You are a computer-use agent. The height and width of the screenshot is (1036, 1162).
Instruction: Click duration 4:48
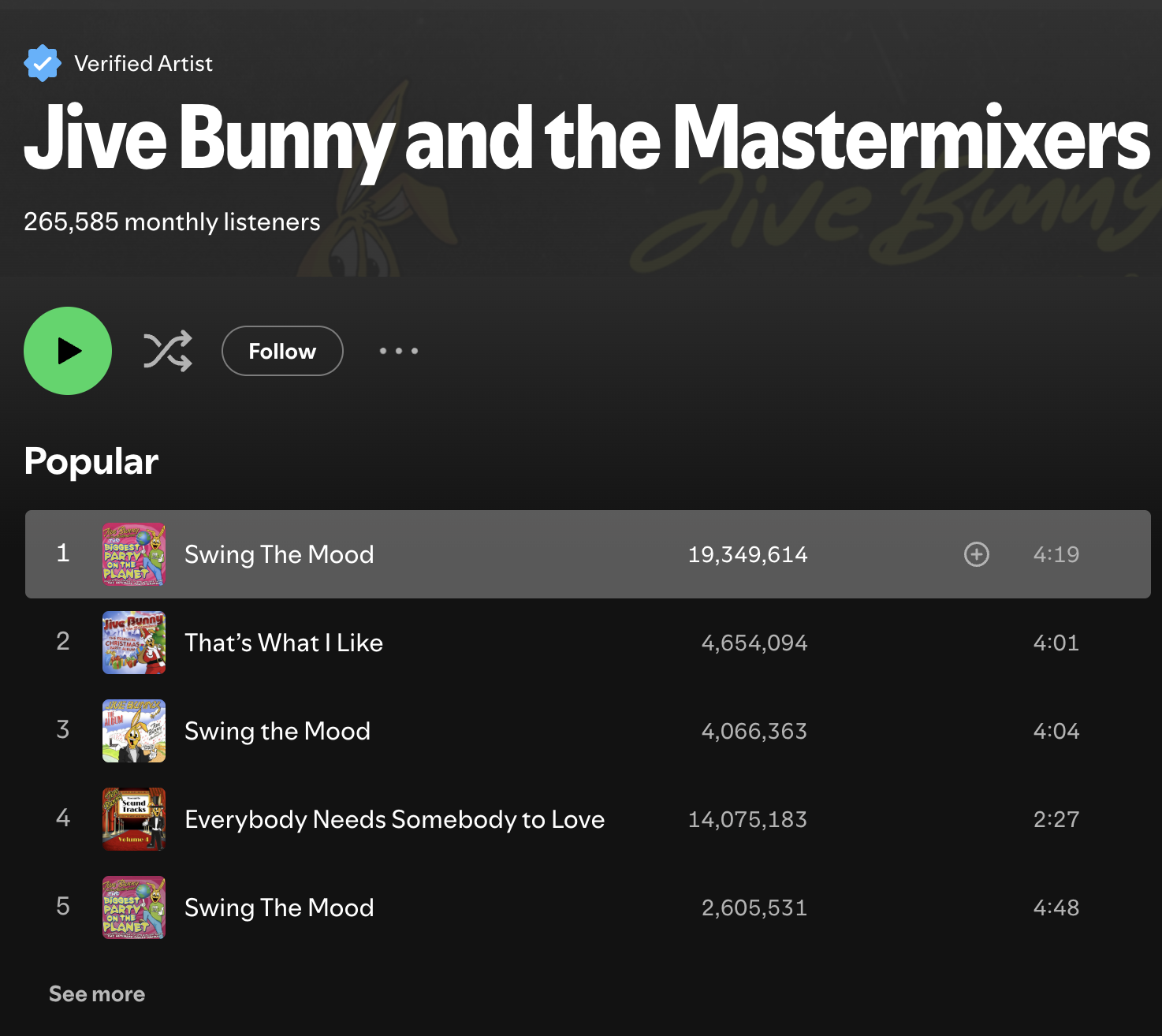[x=1056, y=907]
